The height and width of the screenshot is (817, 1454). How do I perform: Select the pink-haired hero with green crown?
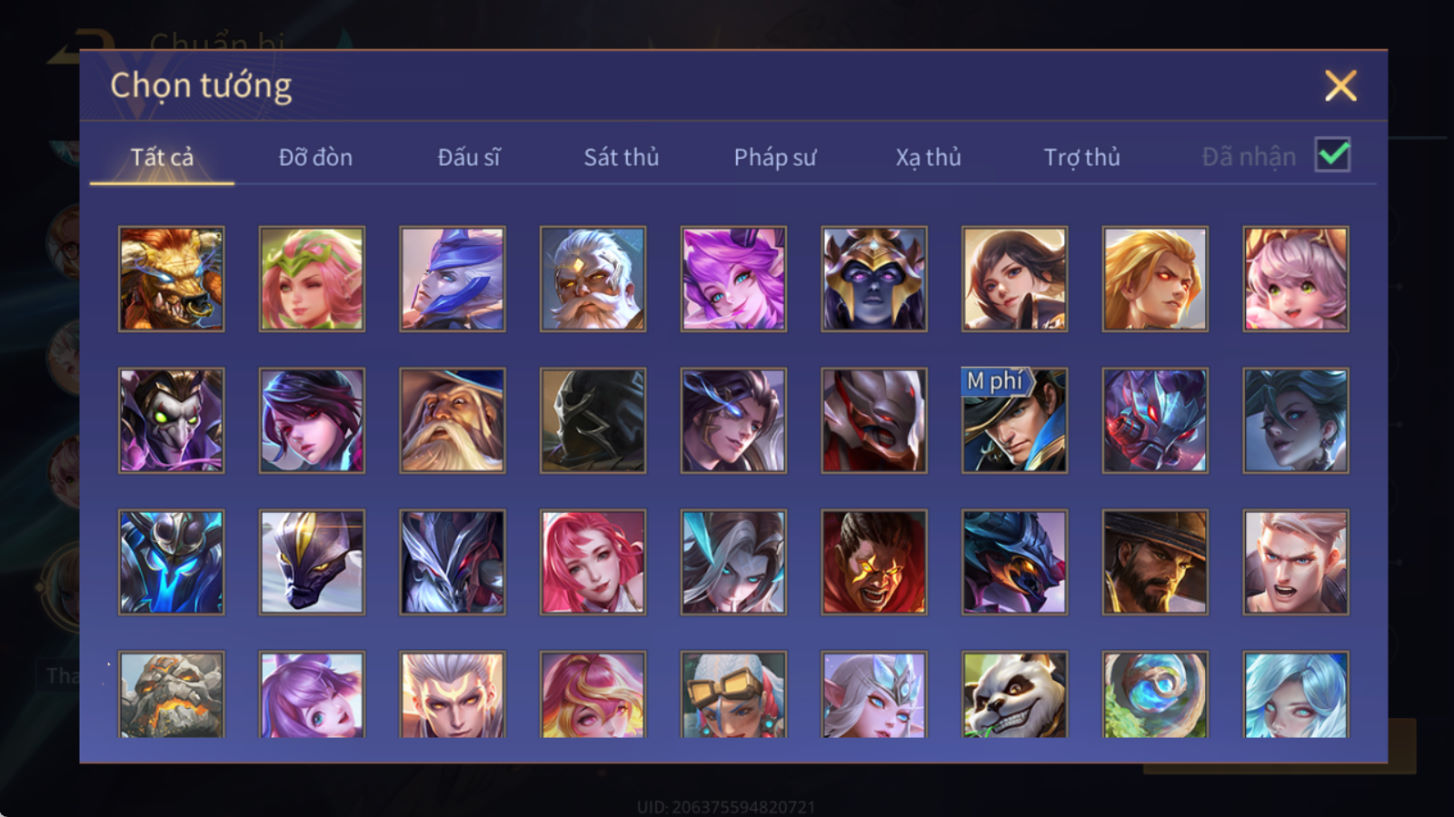pos(312,278)
